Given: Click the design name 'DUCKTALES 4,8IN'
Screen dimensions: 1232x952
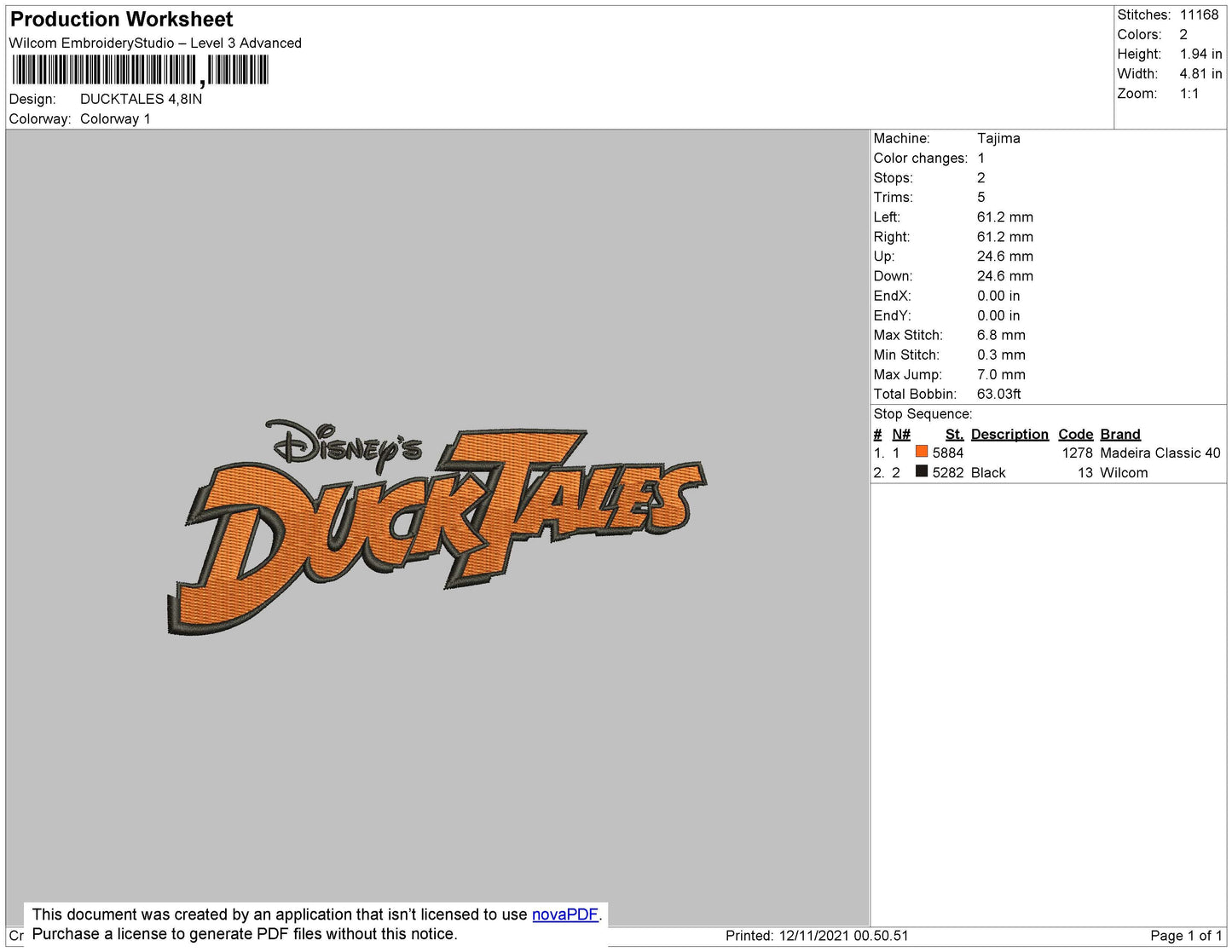Looking at the screenshot, I should tap(142, 99).
